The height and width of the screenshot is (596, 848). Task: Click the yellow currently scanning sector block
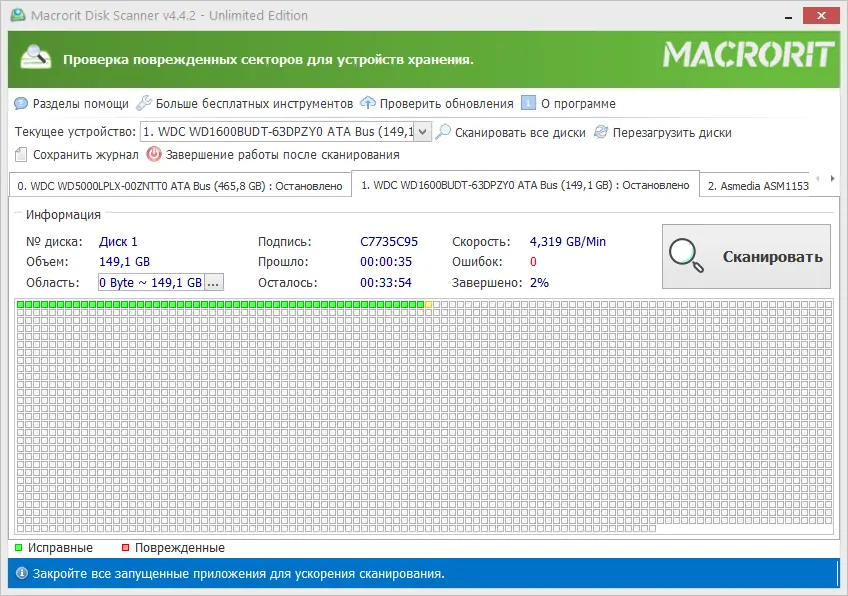(429, 304)
